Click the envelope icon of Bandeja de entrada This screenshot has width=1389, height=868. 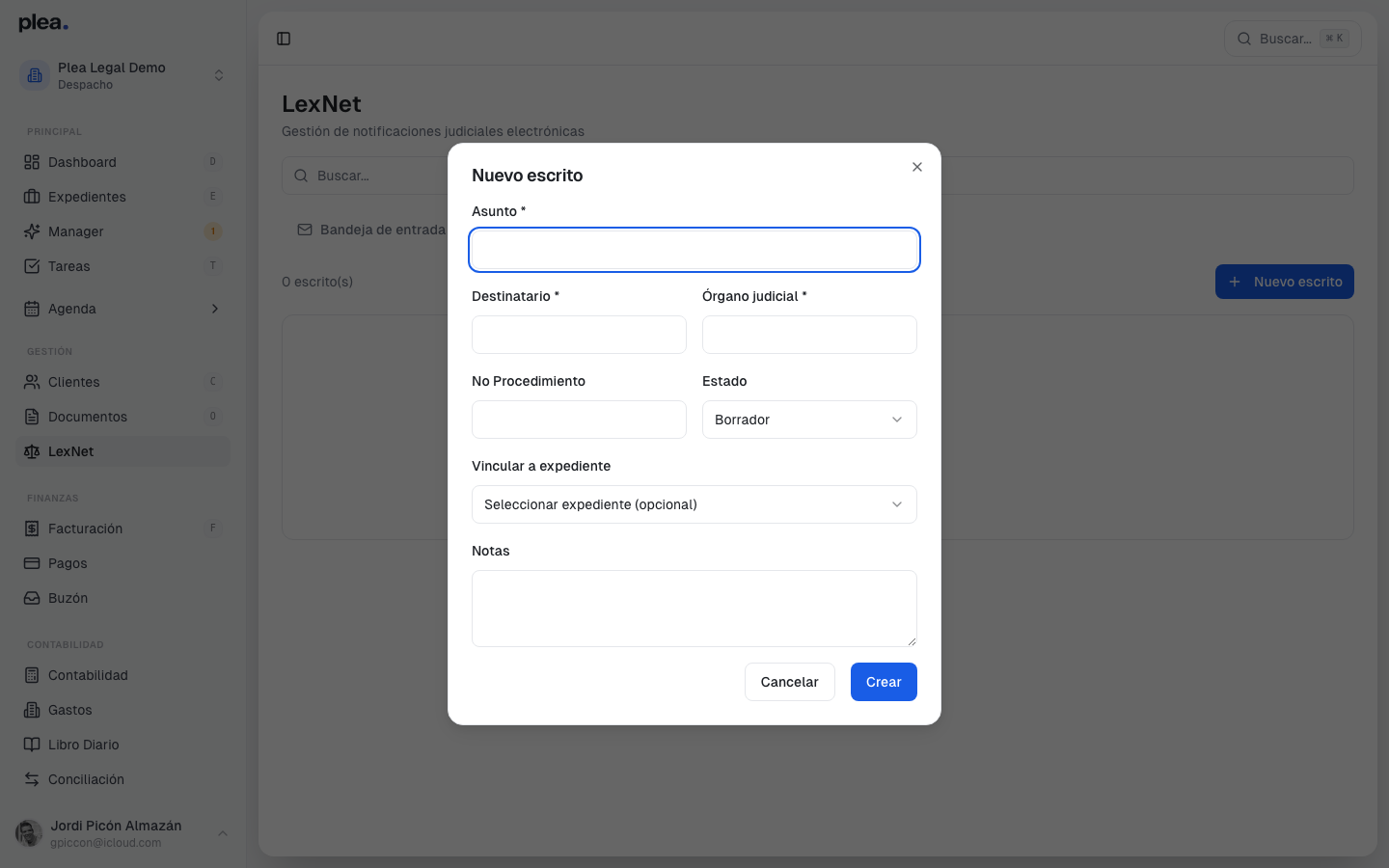305,230
